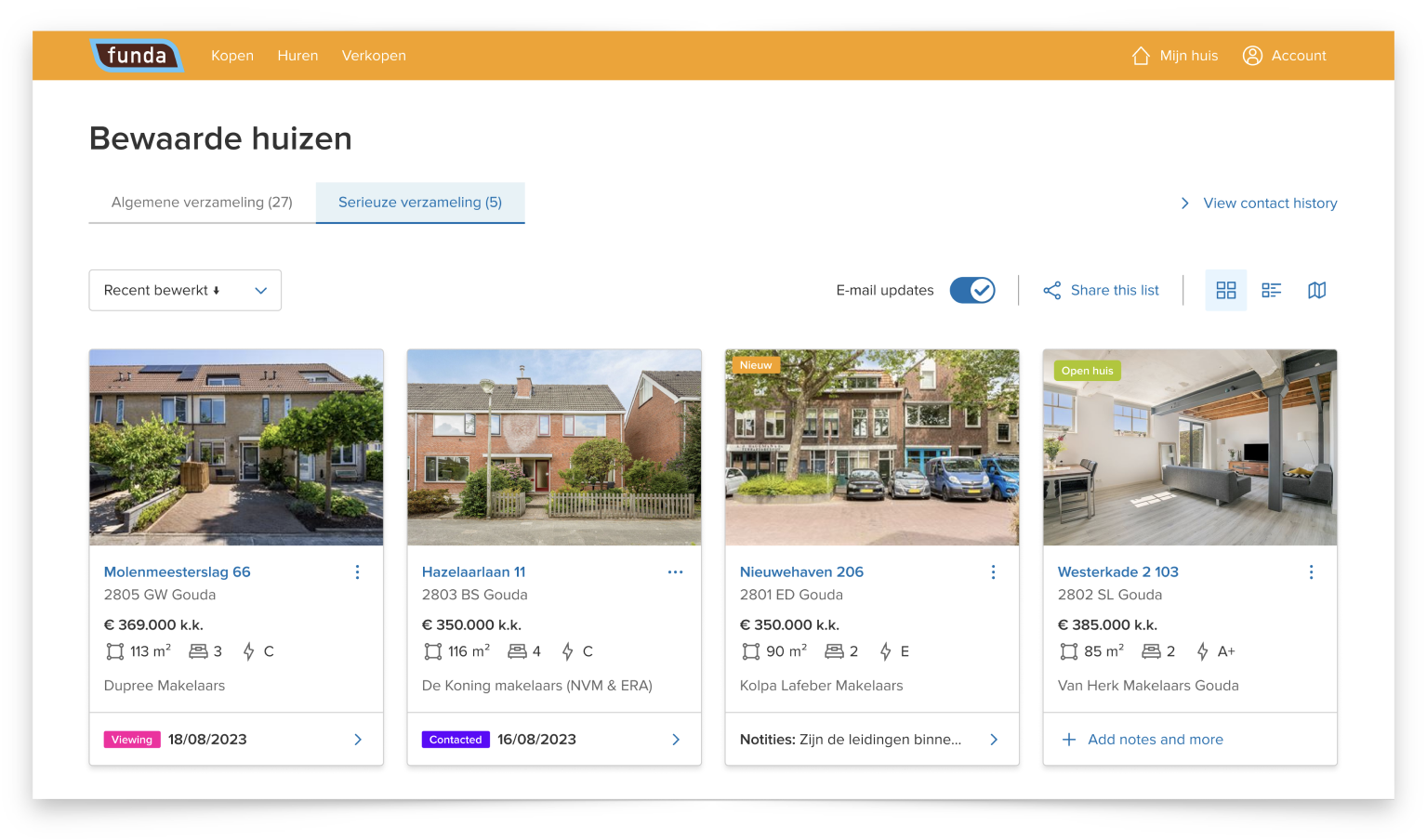Open photo of Molenmeesterslag 66 house
The width and height of the screenshot is (1427, 840).
pos(236,447)
